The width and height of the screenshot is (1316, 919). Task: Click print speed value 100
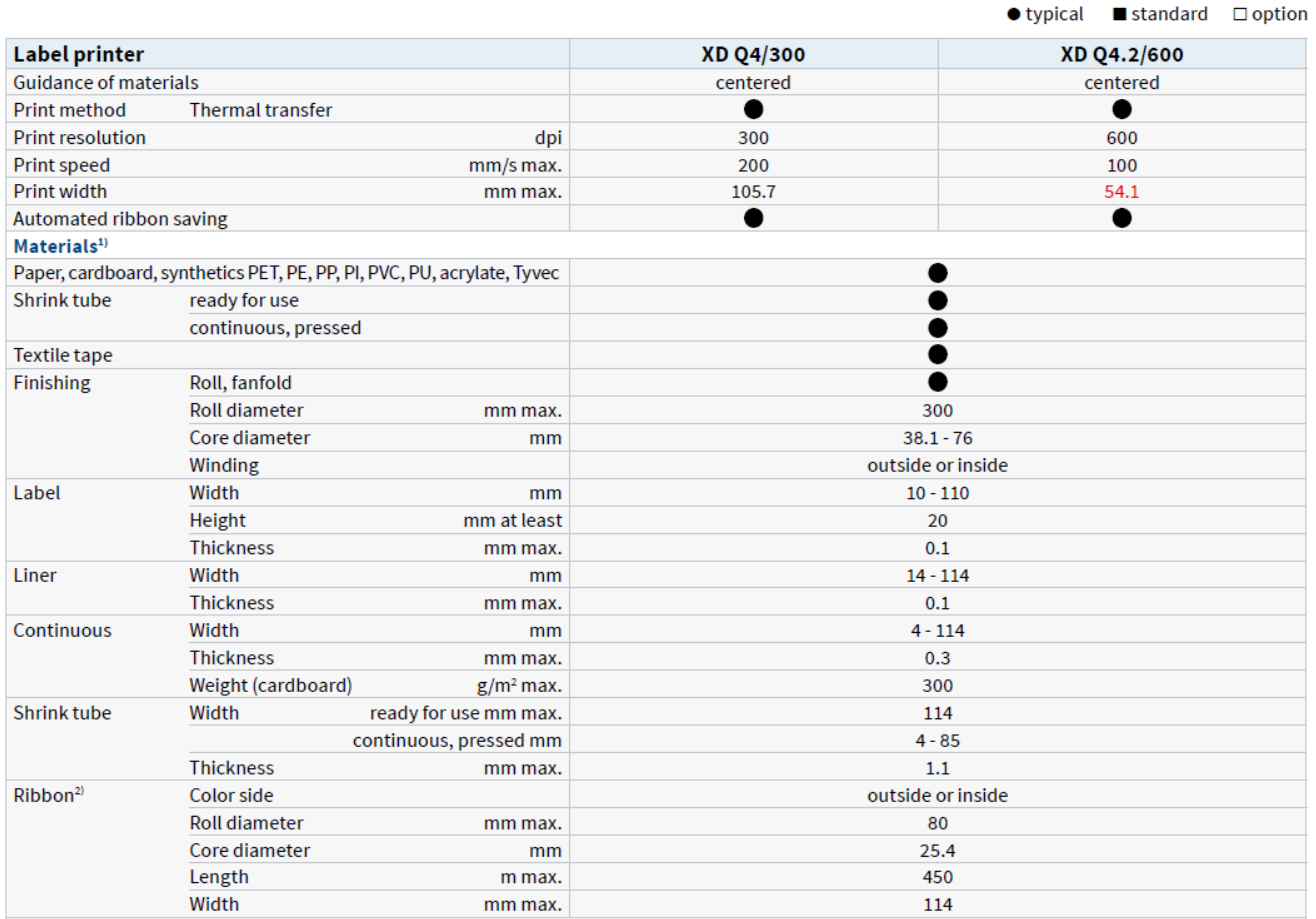[x=1122, y=164]
